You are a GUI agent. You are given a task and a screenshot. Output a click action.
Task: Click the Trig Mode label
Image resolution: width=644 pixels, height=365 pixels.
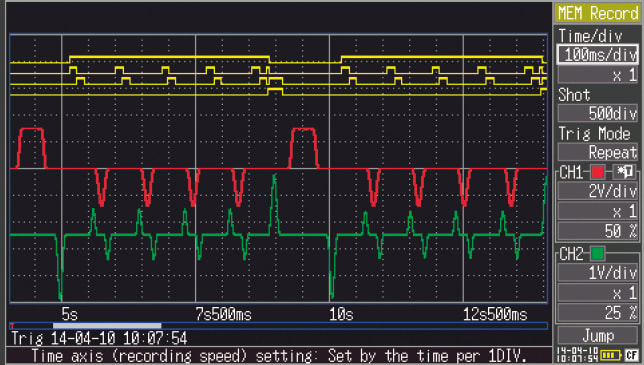pos(594,134)
